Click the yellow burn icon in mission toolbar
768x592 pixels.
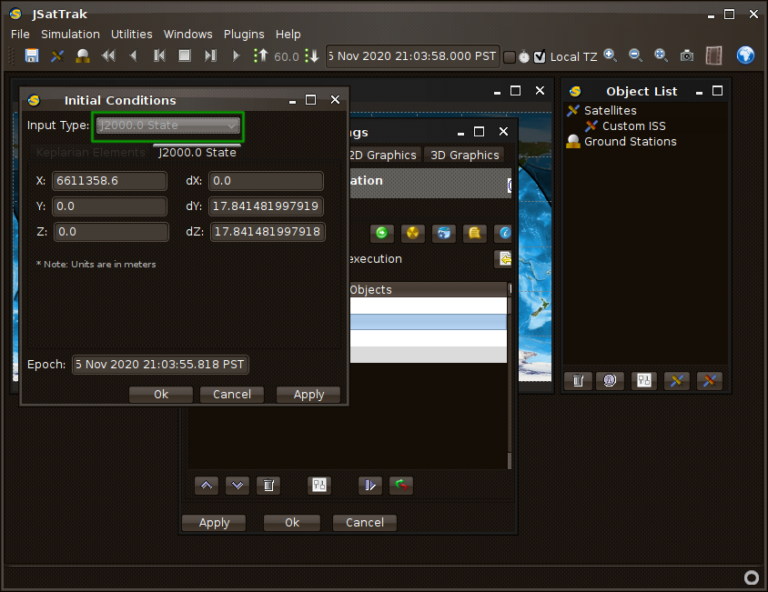pyautogui.click(x=412, y=233)
